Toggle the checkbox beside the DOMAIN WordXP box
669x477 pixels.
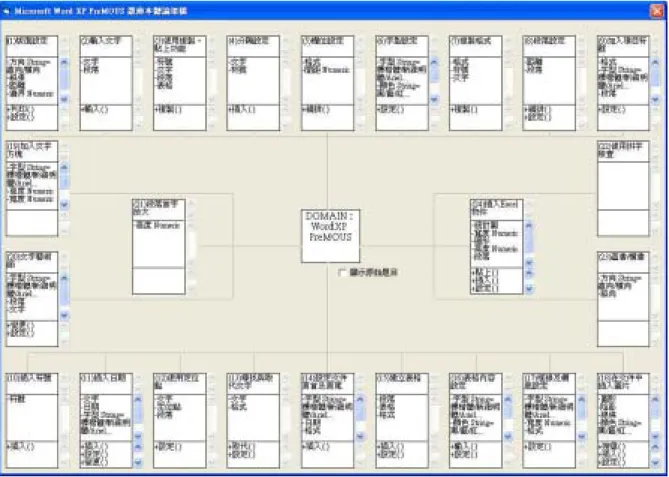coord(342,272)
